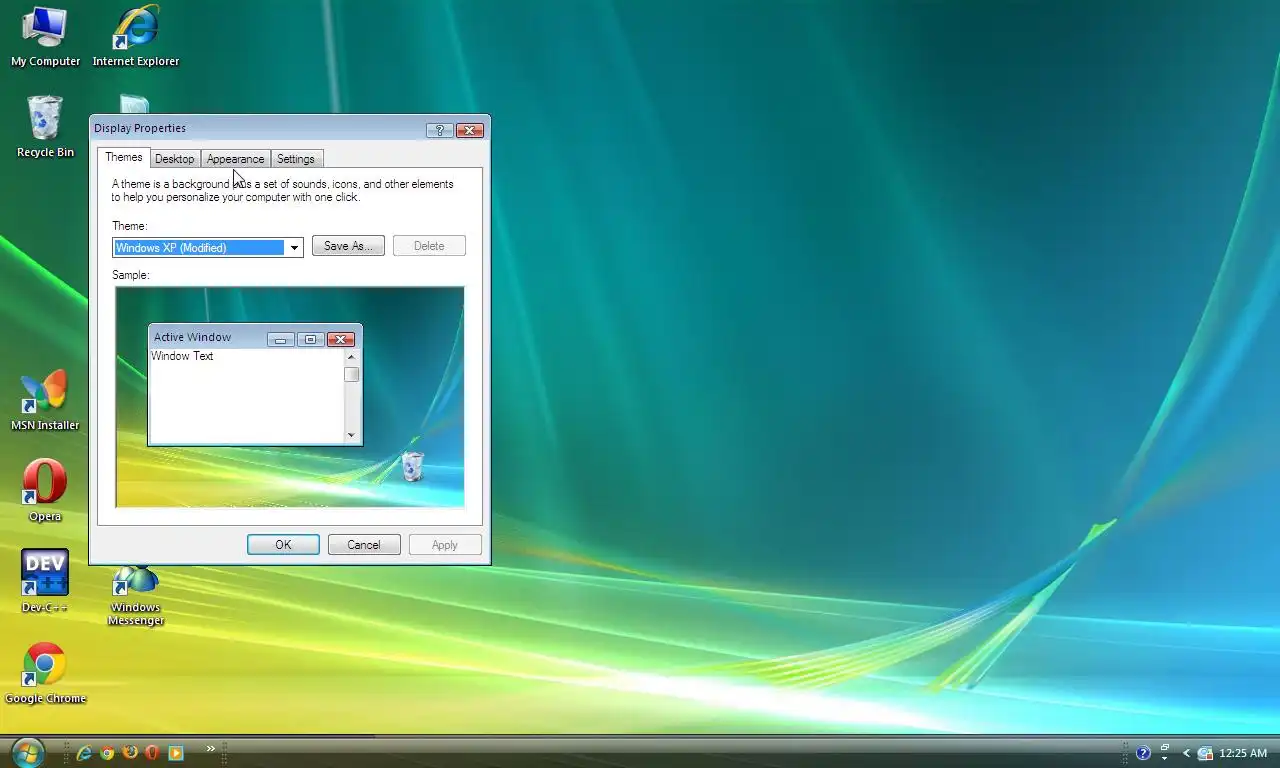
Task: Click Save As button for theme
Action: [348, 246]
